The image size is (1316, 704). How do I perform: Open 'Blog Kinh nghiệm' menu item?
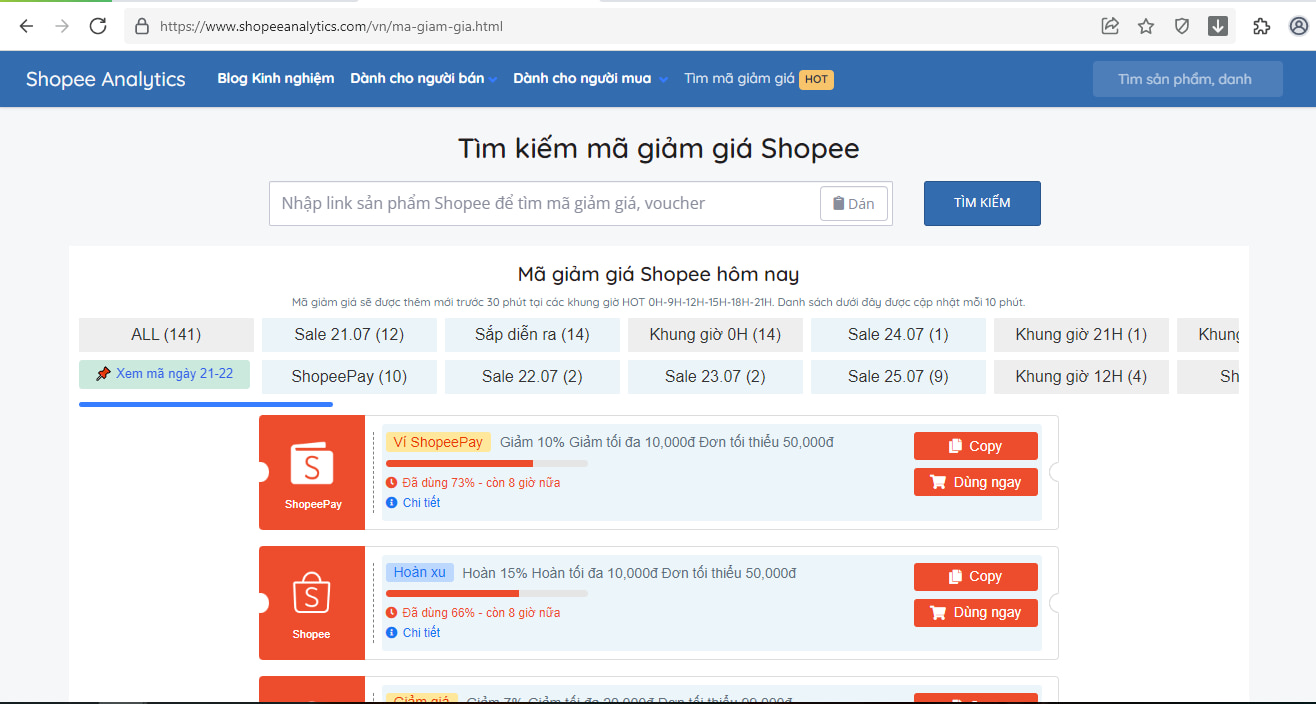click(275, 79)
